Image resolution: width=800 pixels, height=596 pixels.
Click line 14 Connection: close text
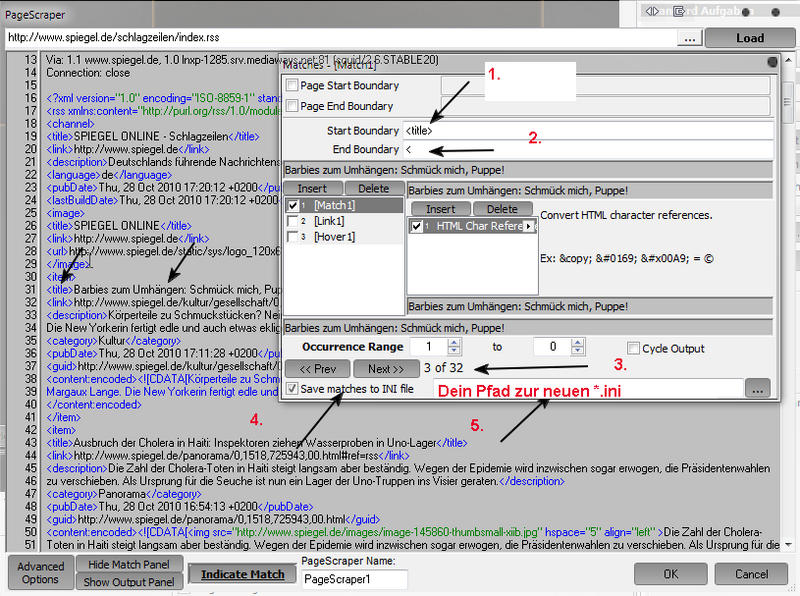tap(88, 72)
